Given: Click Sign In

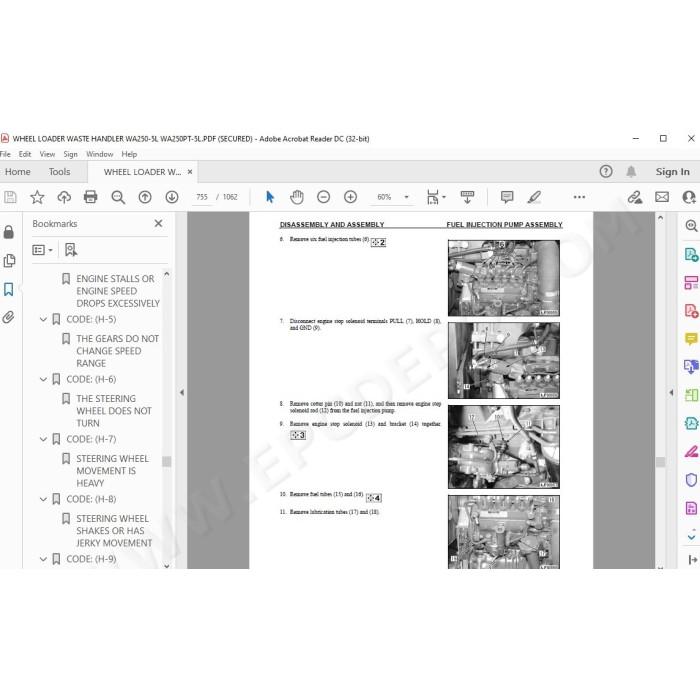Looking at the screenshot, I should pyautogui.click(x=672, y=171).
